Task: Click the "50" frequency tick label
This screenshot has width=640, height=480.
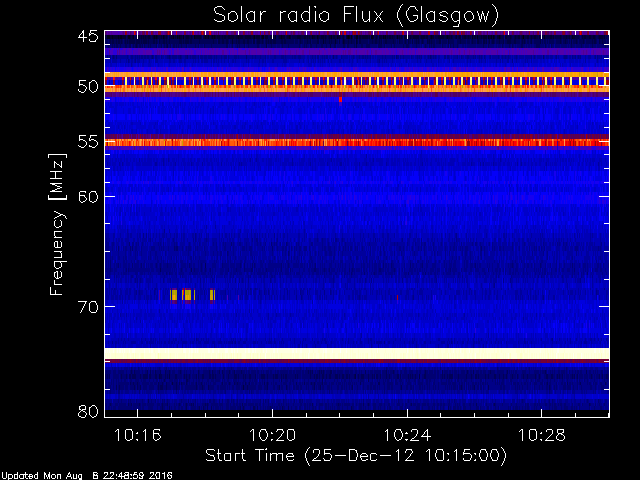Action: (88, 87)
